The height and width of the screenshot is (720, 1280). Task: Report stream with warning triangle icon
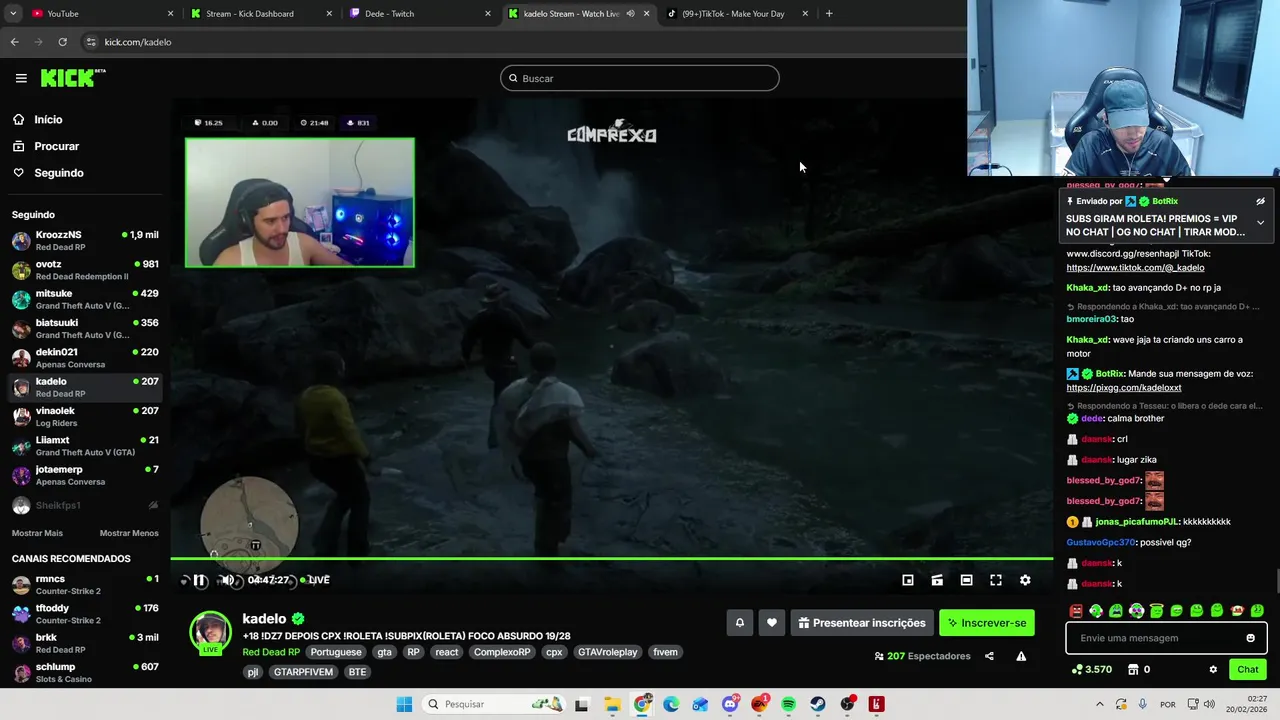pyautogui.click(x=1021, y=656)
